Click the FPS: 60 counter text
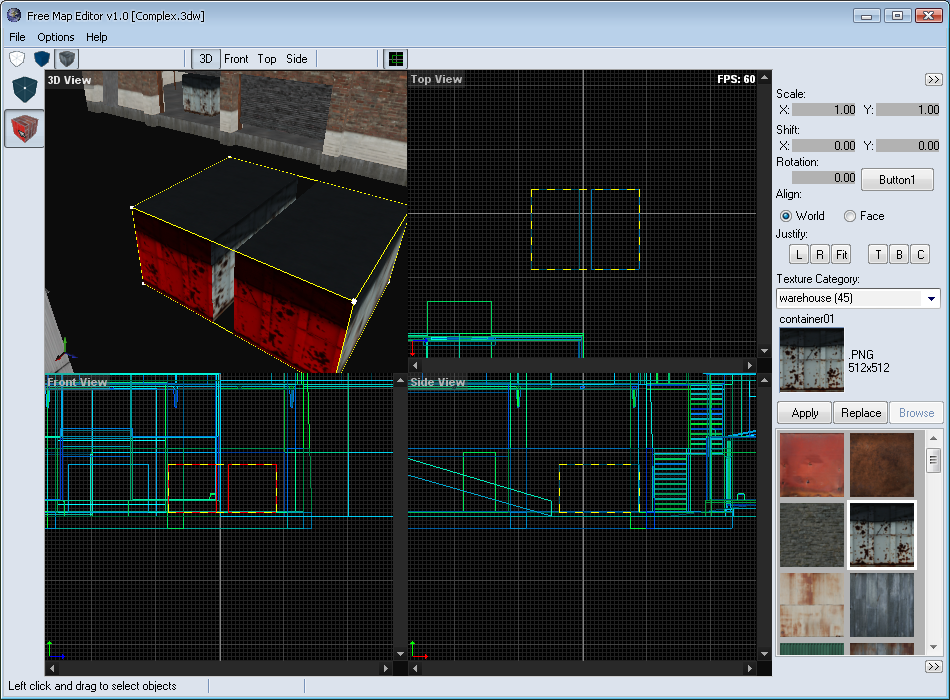The width and height of the screenshot is (950, 700). (736, 79)
